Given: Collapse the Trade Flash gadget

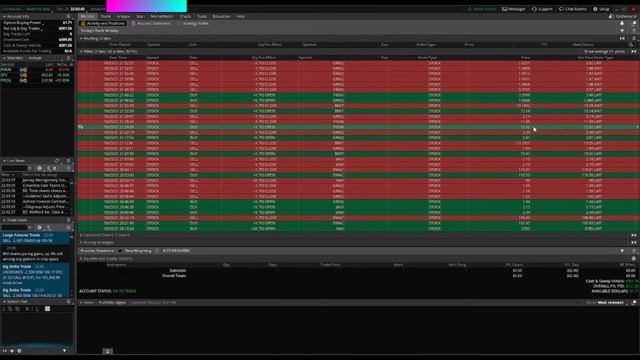Looking at the screenshot, I should (x=4, y=220).
